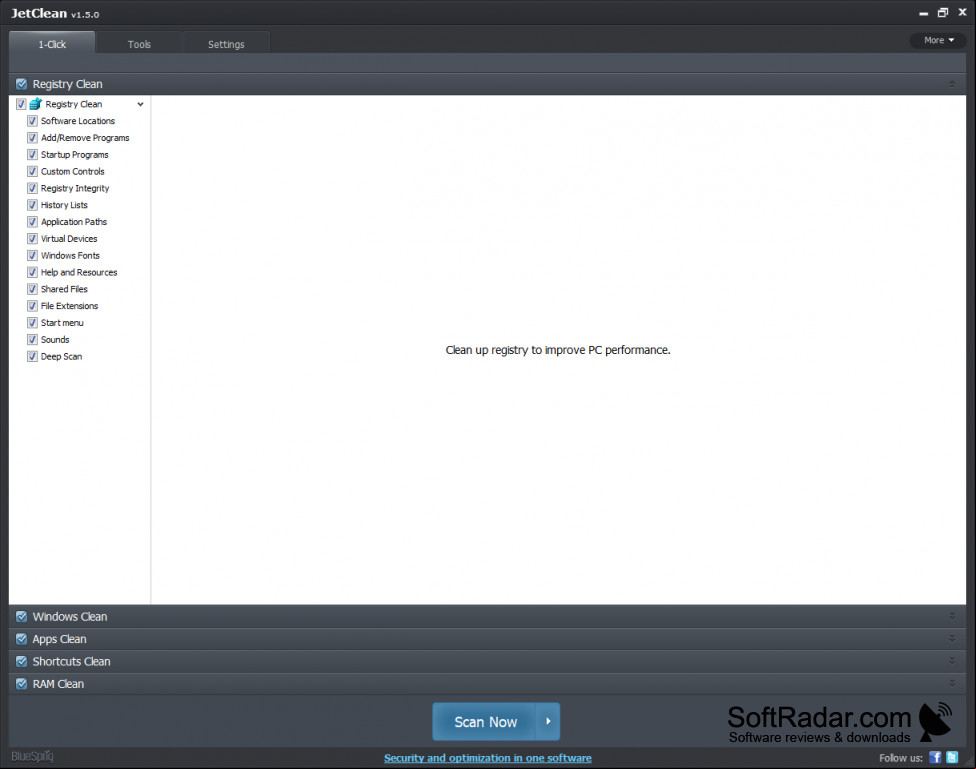
Task: Disable Registry Integrity checkbox
Action: [x=32, y=188]
